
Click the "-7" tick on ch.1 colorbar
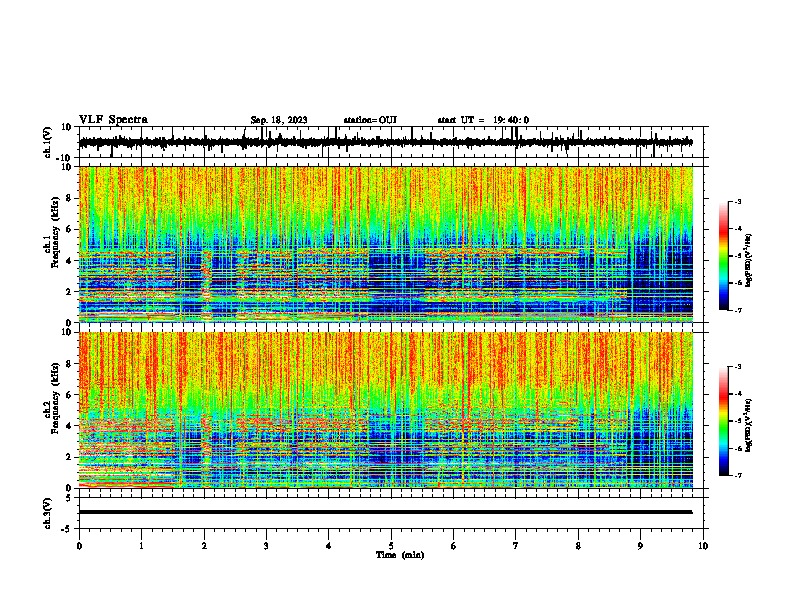(738, 310)
